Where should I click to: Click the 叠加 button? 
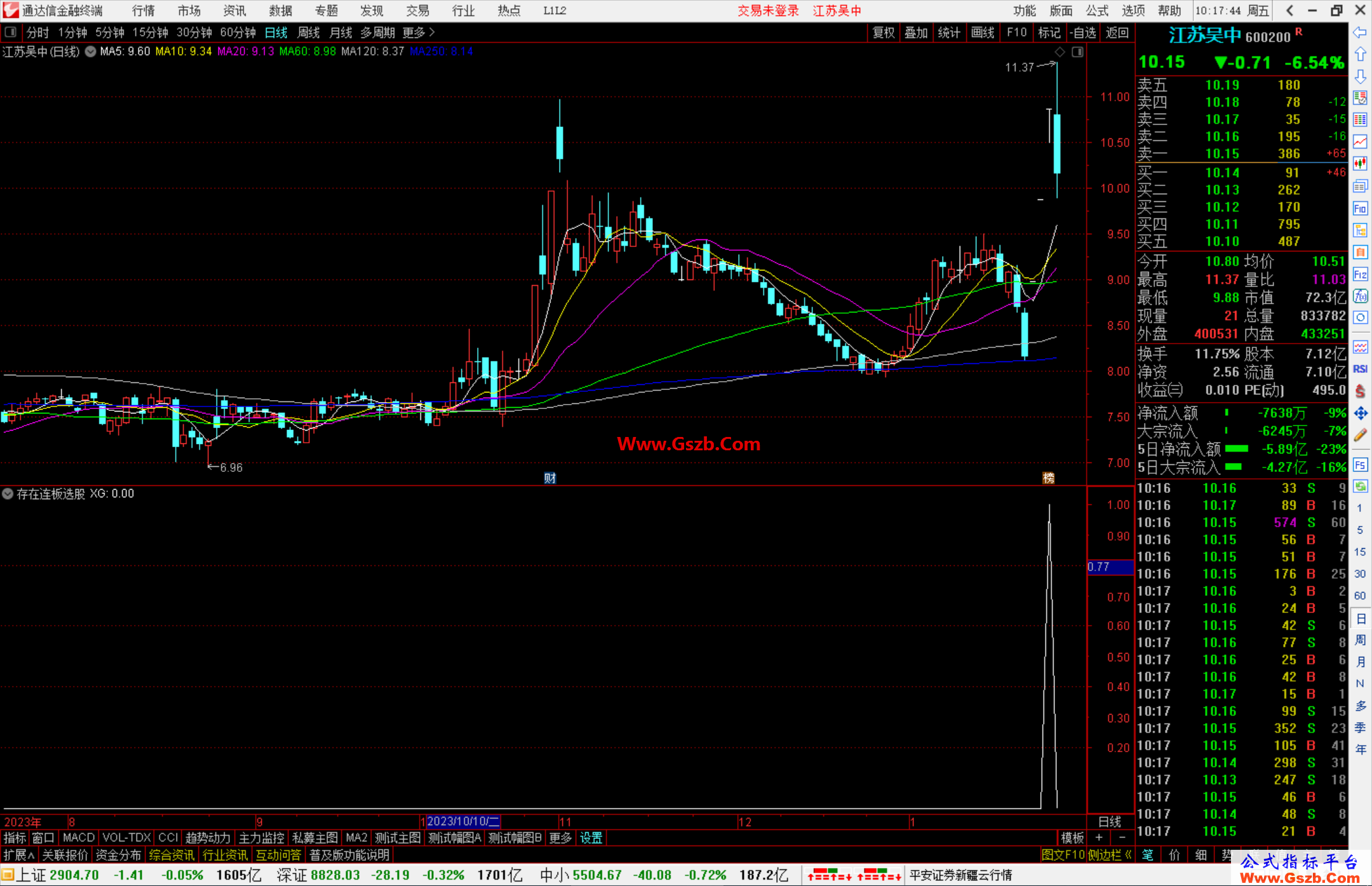click(x=916, y=32)
